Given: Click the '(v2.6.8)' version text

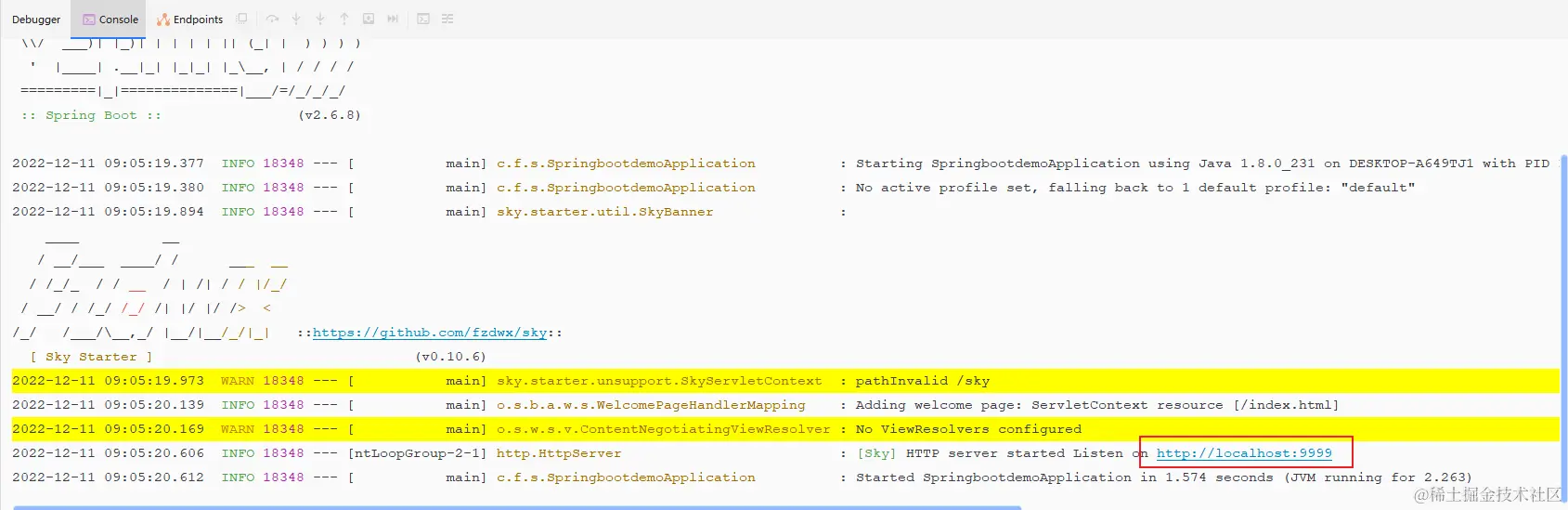Looking at the screenshot, I should tap(330, 115).
